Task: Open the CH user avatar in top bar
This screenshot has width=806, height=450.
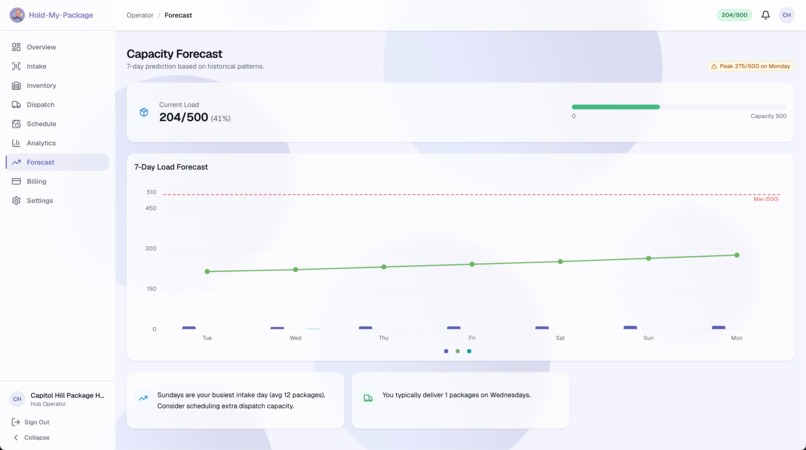Action: (786, 15)
